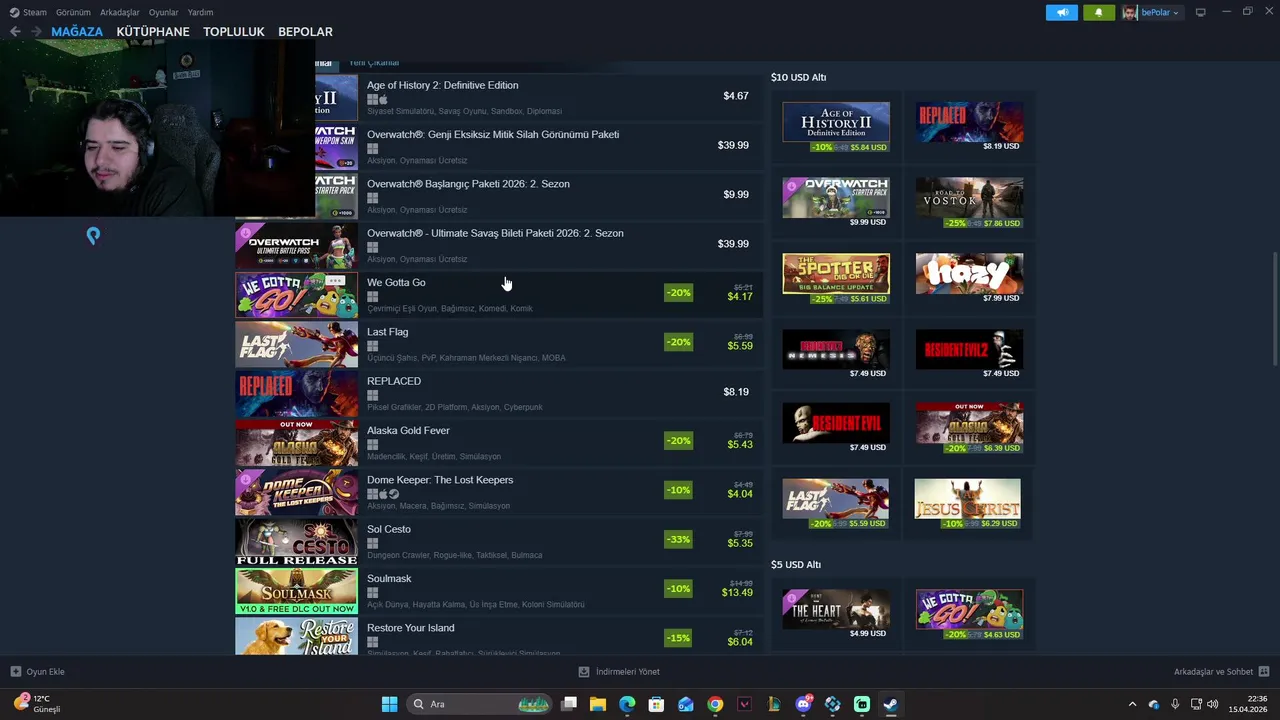Image resolution: width=1280 pixels, height=720 pixels.
Task: Click the Steam taskbar icon
Action: click(890, 704)
